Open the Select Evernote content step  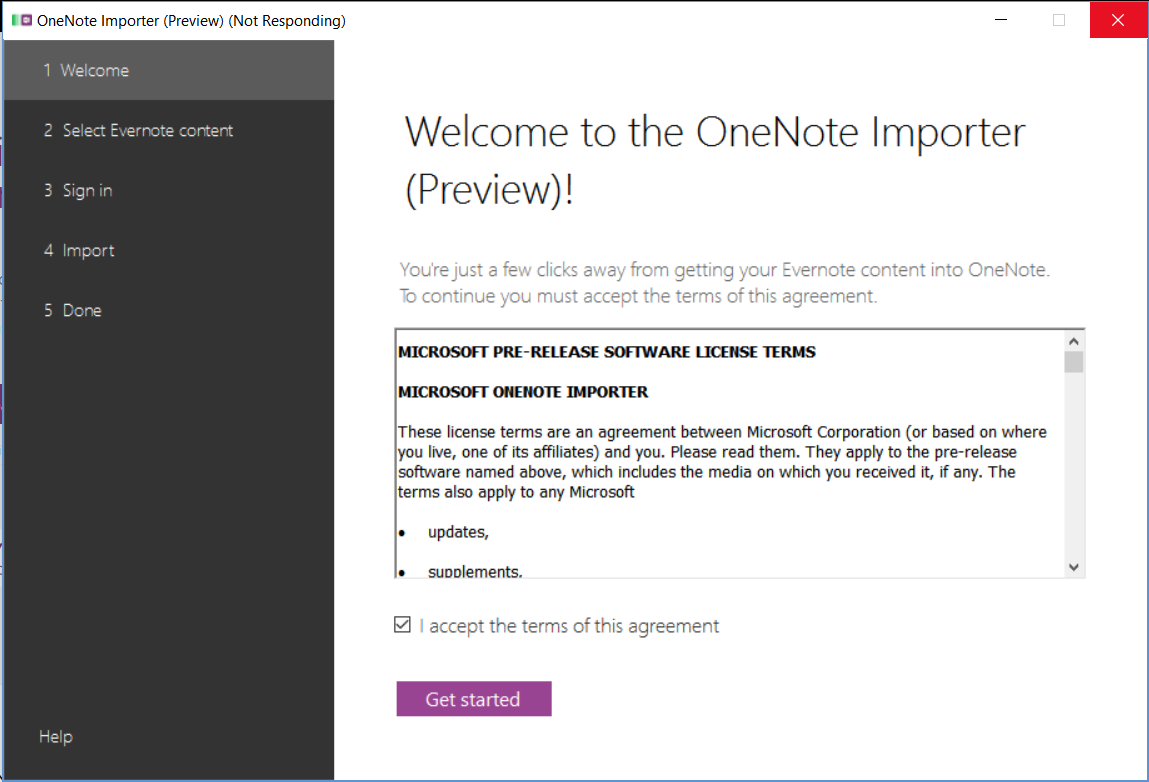139,130
